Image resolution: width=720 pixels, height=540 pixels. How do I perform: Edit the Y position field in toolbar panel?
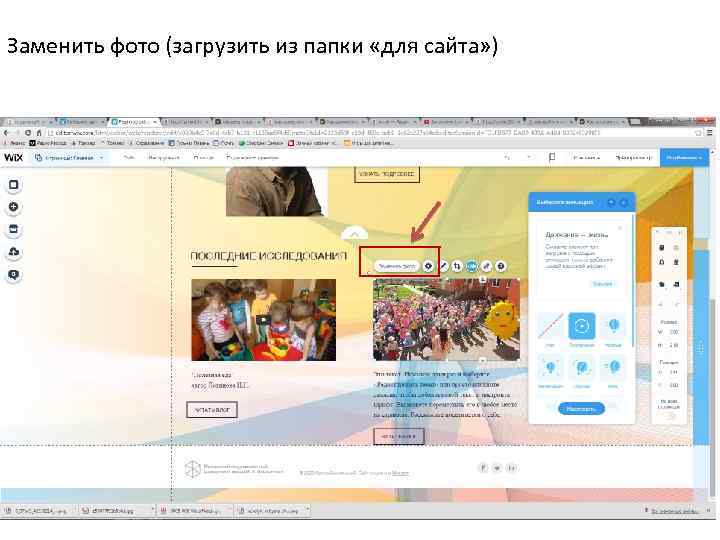click(x=674, y=385)
